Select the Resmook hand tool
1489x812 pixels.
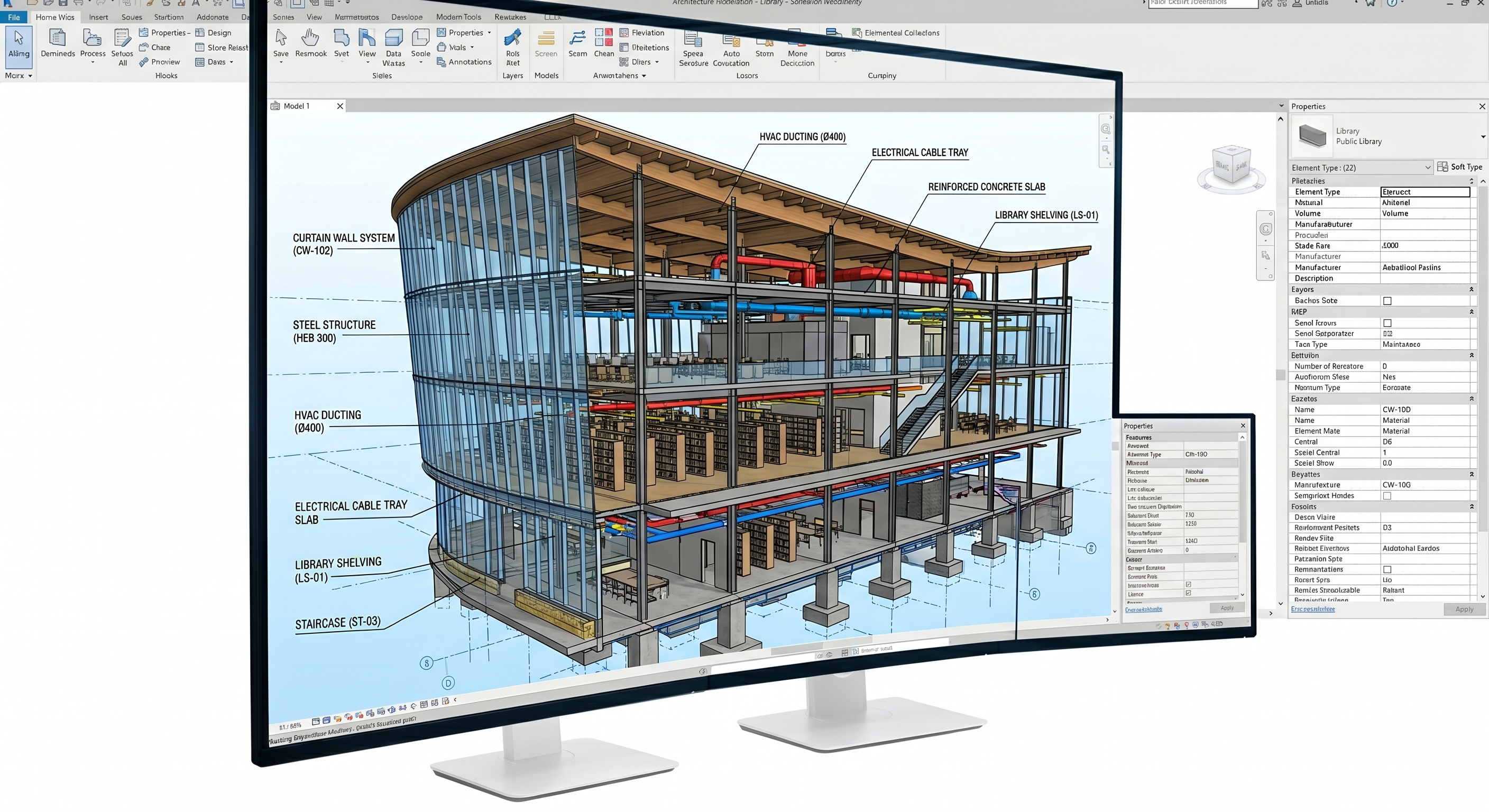click(310, 39)
